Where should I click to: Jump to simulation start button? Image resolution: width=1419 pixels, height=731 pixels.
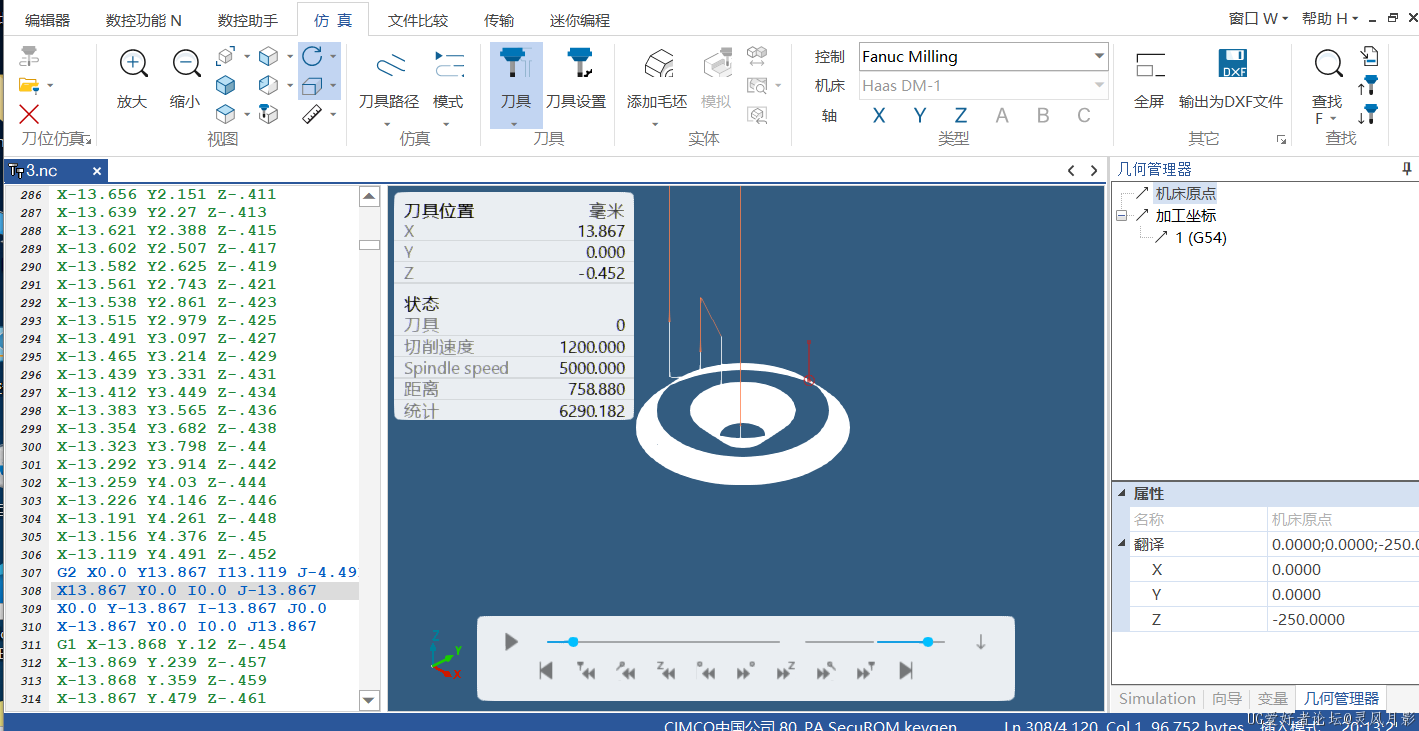coord(546,671)
